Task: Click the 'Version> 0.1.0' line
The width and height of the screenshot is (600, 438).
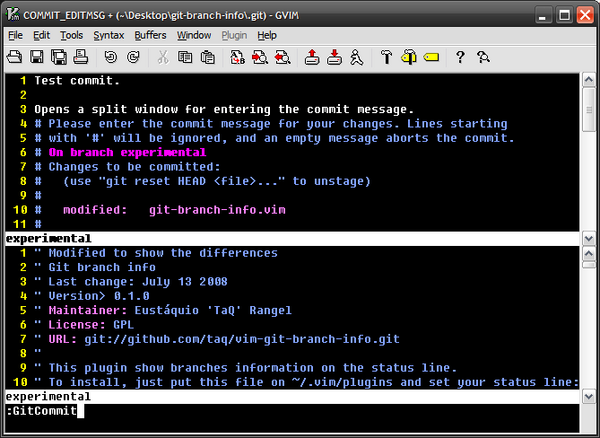Action: [x=99, y=296]
